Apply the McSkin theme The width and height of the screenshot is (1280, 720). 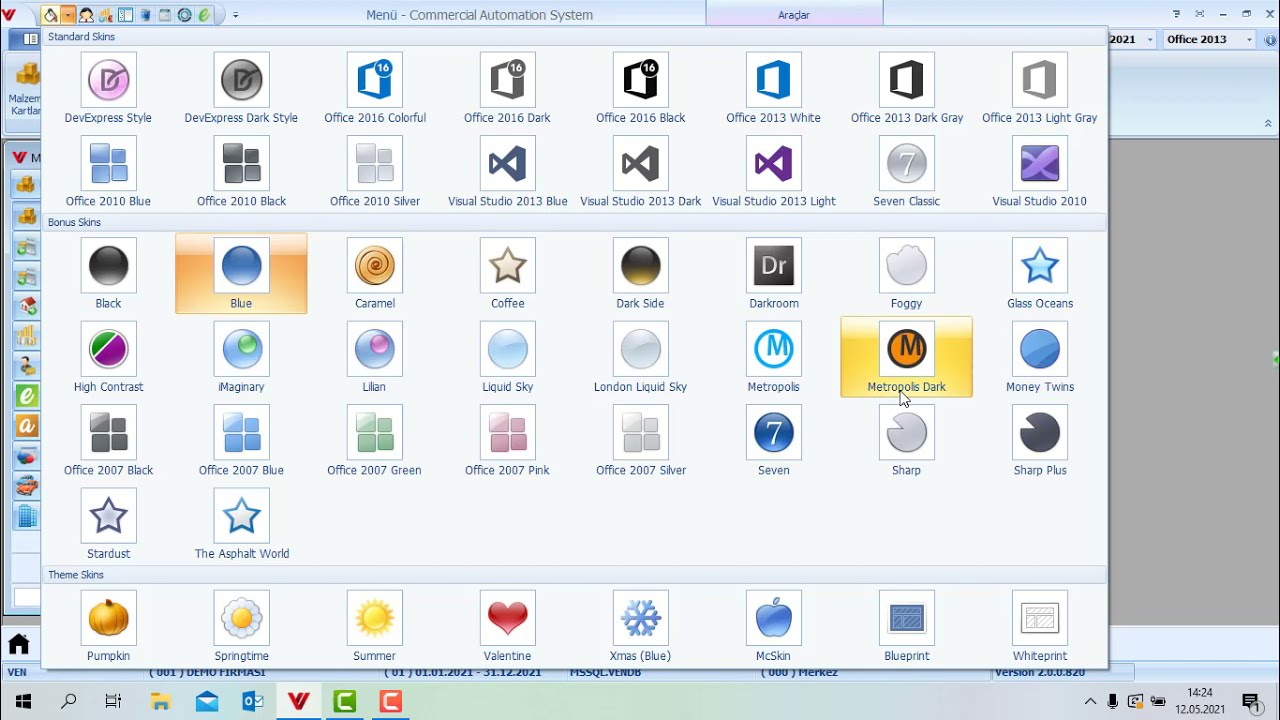point(773,626)
